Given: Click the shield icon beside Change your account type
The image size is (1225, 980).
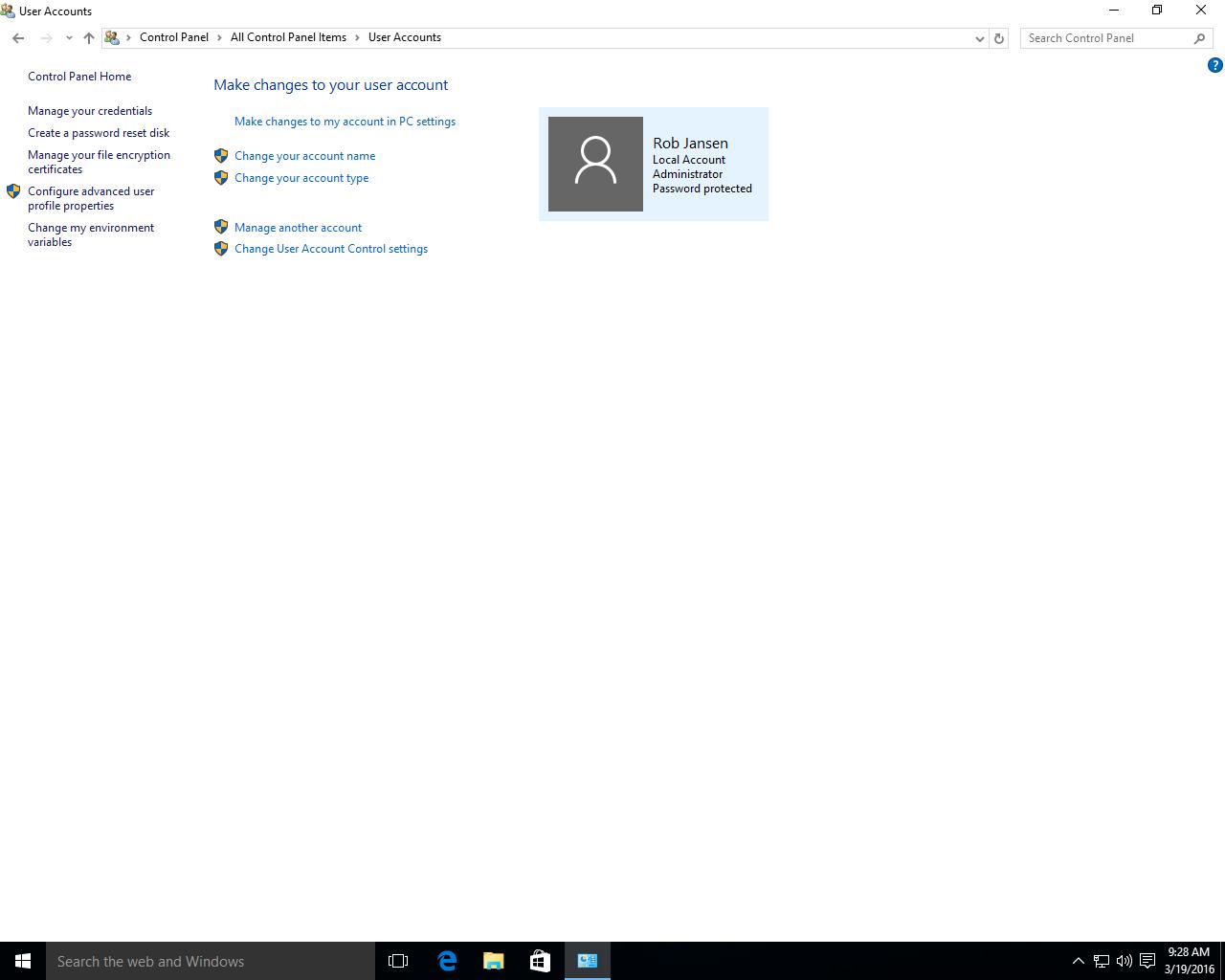Looking at the screenshot, I should 221,177.
